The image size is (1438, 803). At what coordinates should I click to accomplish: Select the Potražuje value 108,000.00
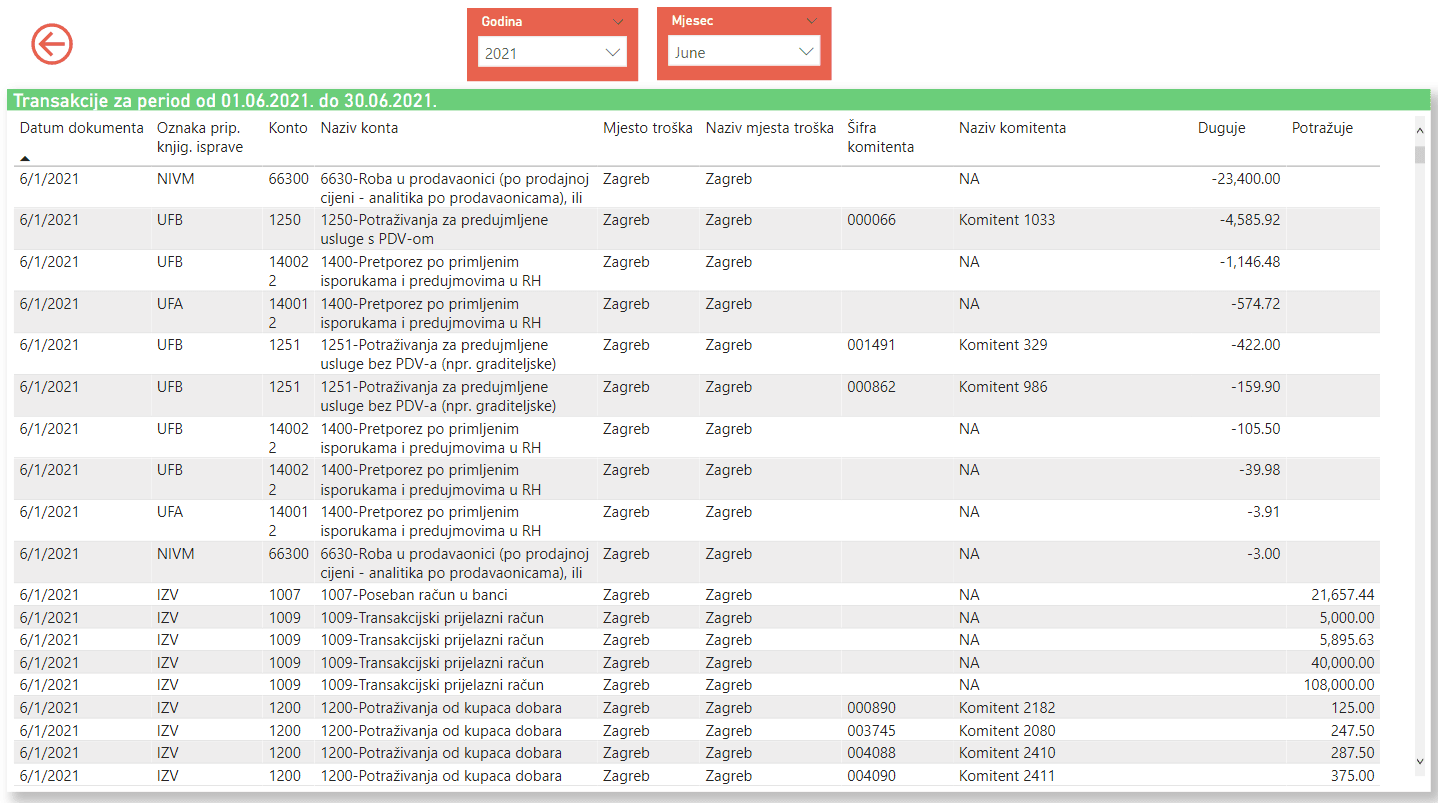coord(1339,685)
